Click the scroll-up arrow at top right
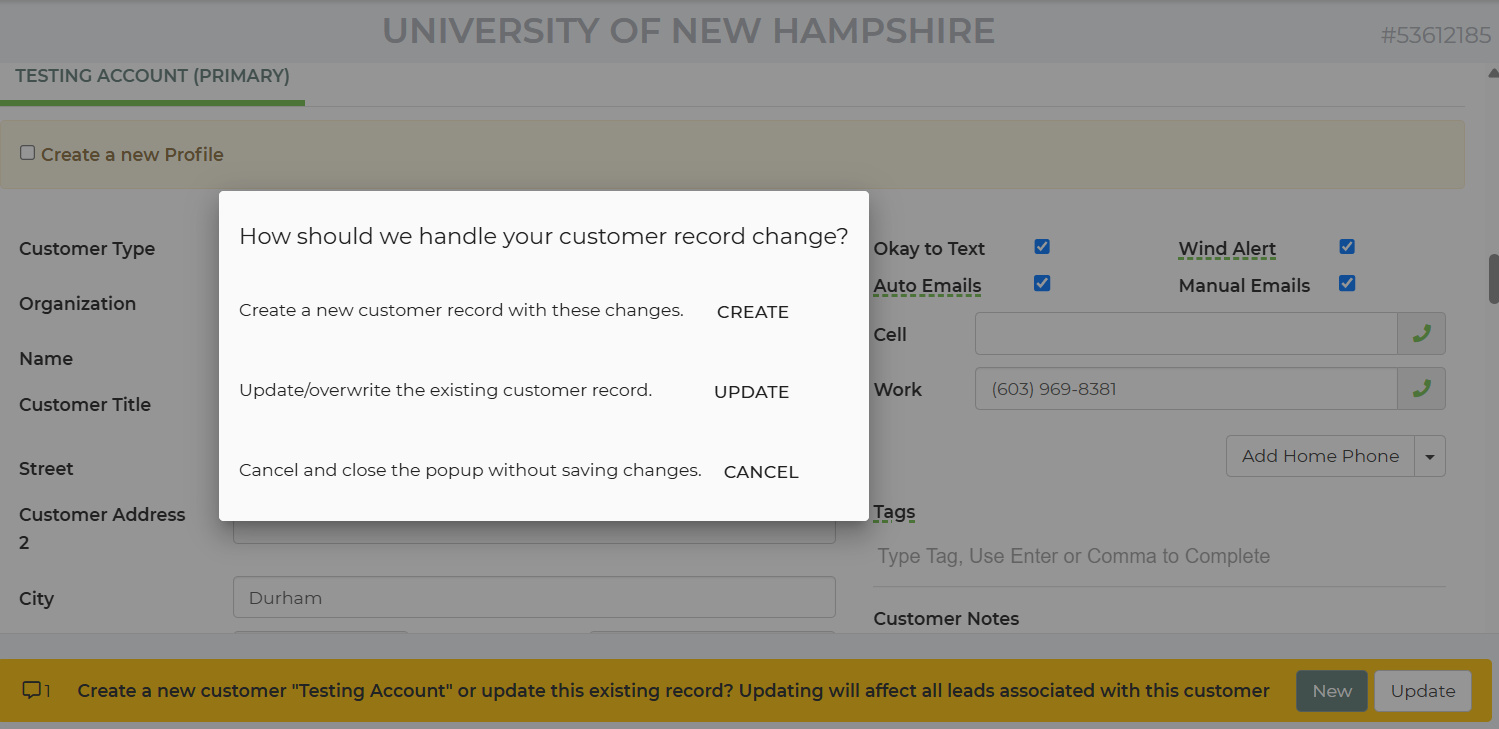Image resolution: width=1499 pixels, height=729 pixels. (1493, 72)
